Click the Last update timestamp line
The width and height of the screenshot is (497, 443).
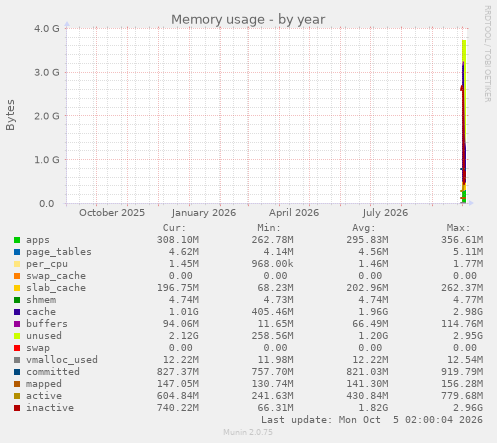[372, 420]
